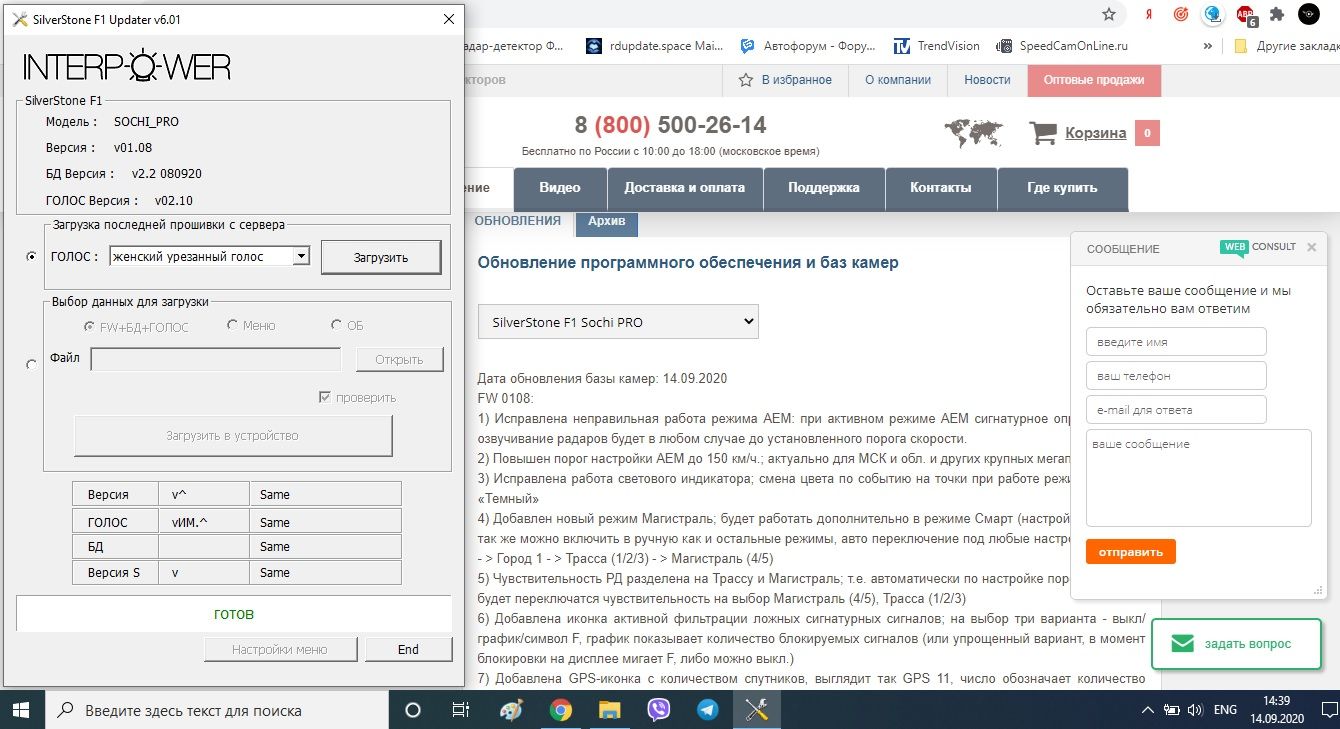The width and height of the screenshot is (1340, 729).
Task: Click the End button in updater
Action: pyautogui.click(x=408, y=649)
